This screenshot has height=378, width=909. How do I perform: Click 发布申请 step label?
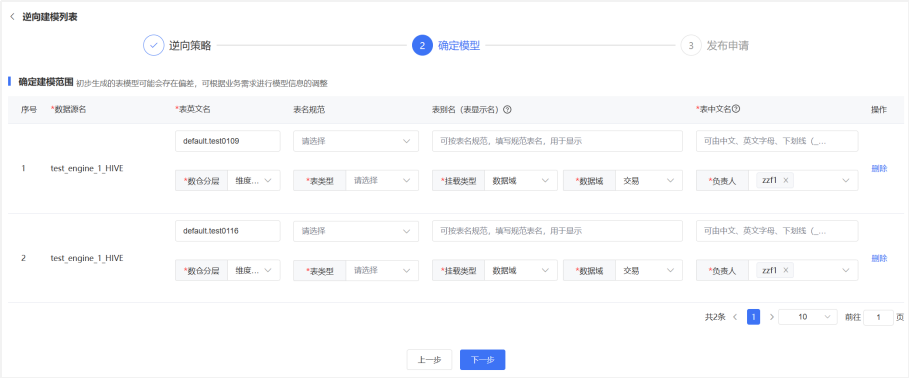point(728,46)
